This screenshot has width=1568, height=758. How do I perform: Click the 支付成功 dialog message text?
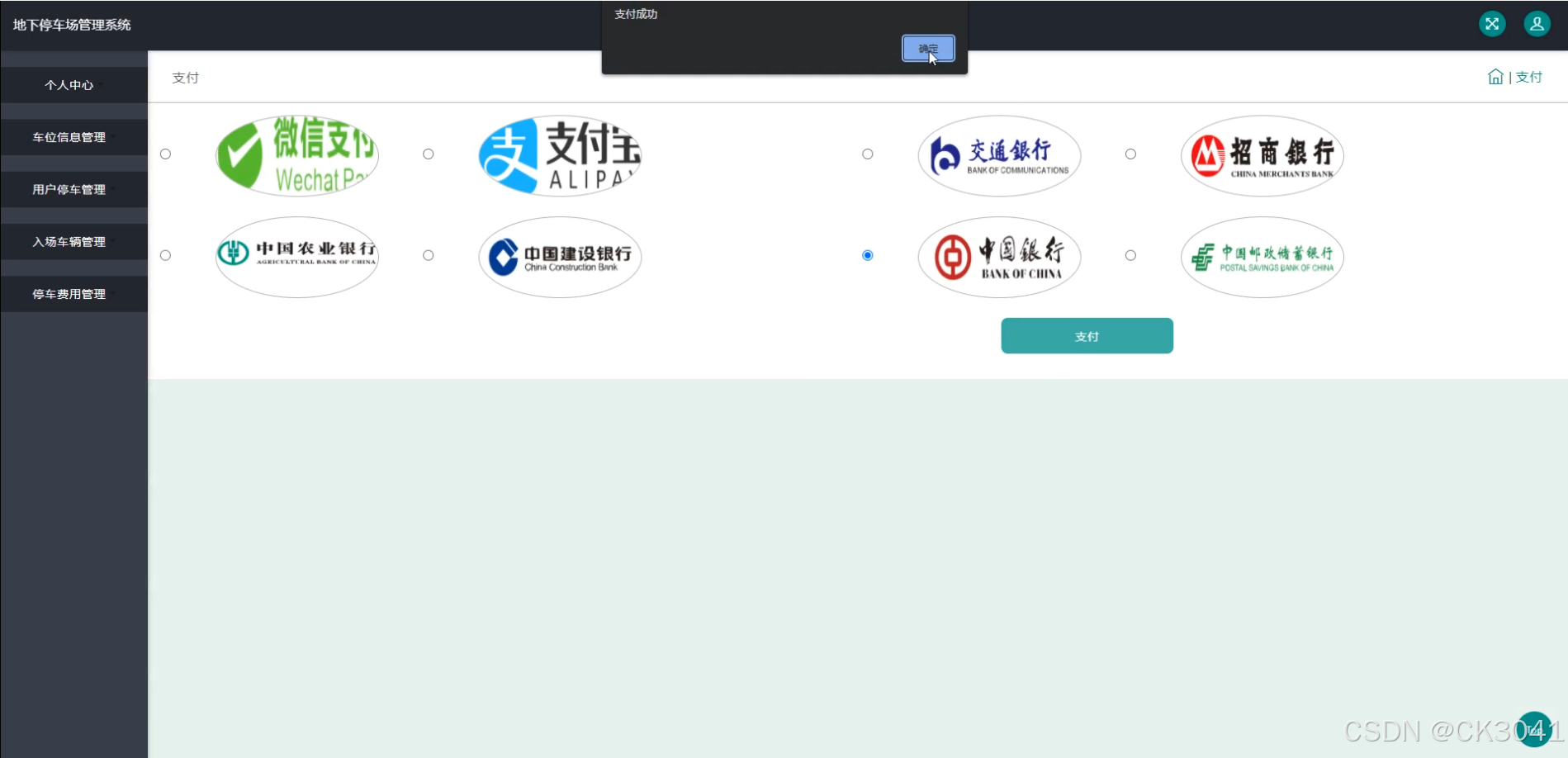pyautogui.click(x=636, y=14)
